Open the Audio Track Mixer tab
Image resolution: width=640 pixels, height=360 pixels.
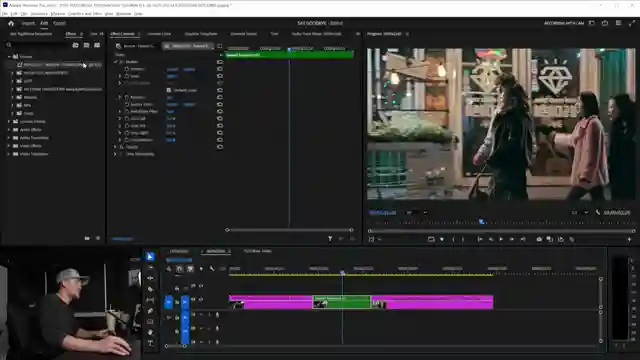coord(317,34)
